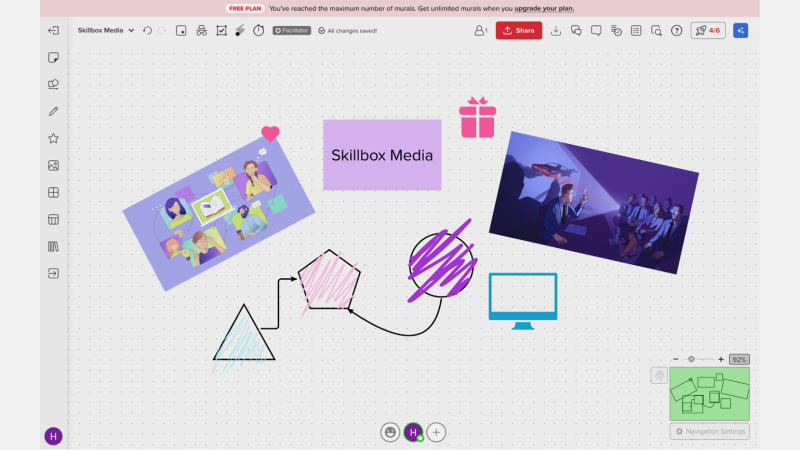The image size is (800, 450).
Task: Select the blue monitor icon on canvas
Action: [x=523, y=301]
